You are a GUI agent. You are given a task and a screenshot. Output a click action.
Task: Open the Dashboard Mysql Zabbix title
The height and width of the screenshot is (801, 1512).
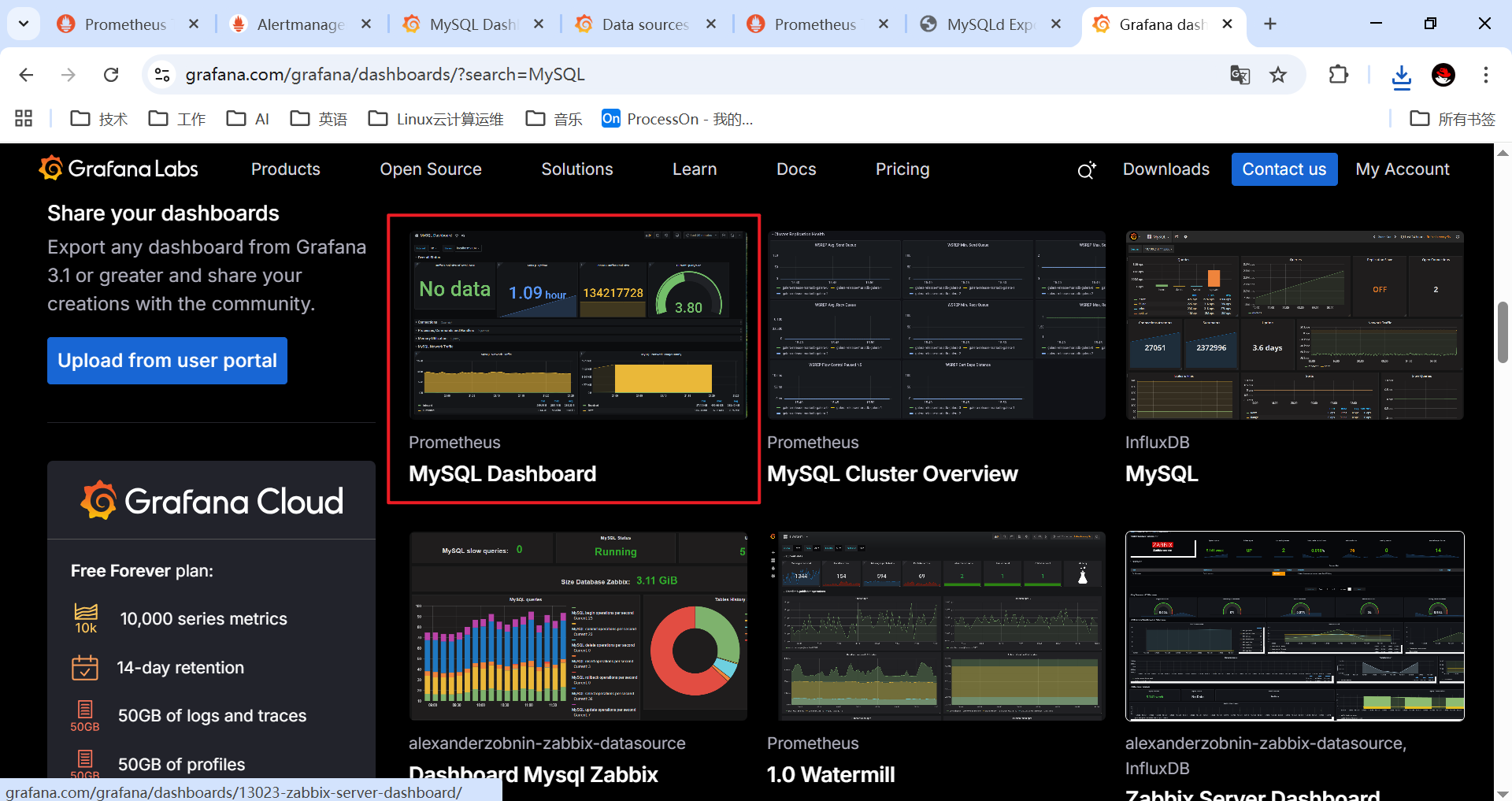click(533, 775)
